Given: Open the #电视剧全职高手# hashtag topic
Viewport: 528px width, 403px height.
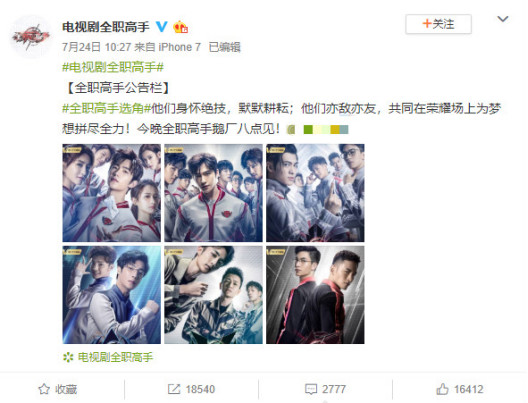Looking at the screenshot, I should (113, 67).
